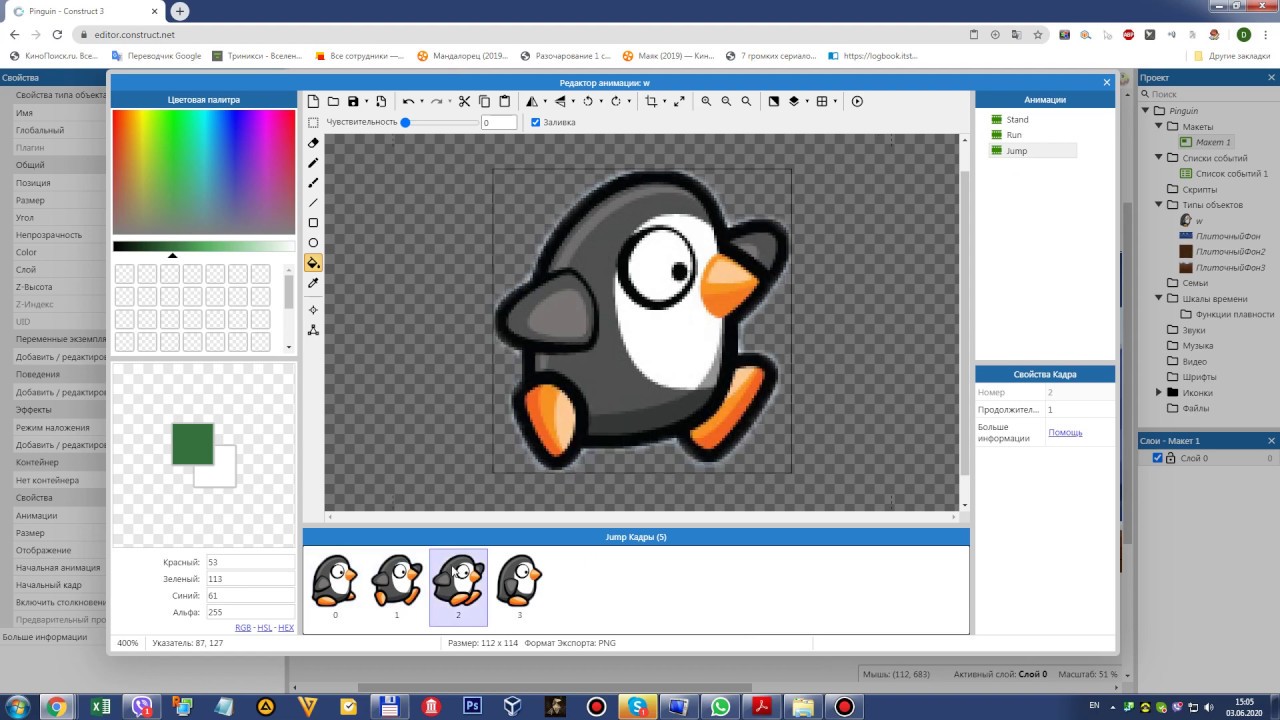This screenshot has height=720, width=1280.
Task: Select the Rectangle tool
Action: point(313,223)
